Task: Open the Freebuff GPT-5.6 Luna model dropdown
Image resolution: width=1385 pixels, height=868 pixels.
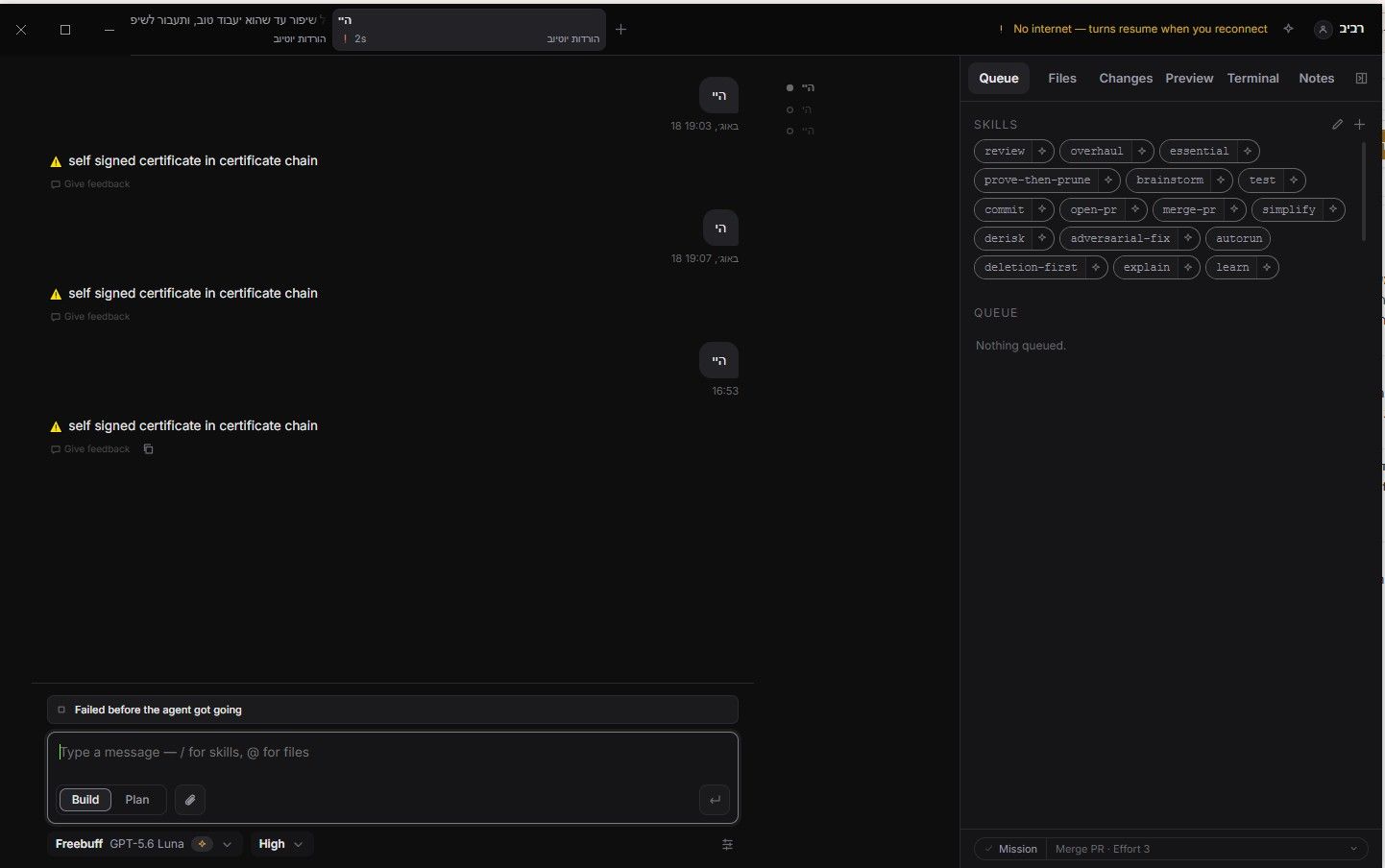Action: [144, 844]
